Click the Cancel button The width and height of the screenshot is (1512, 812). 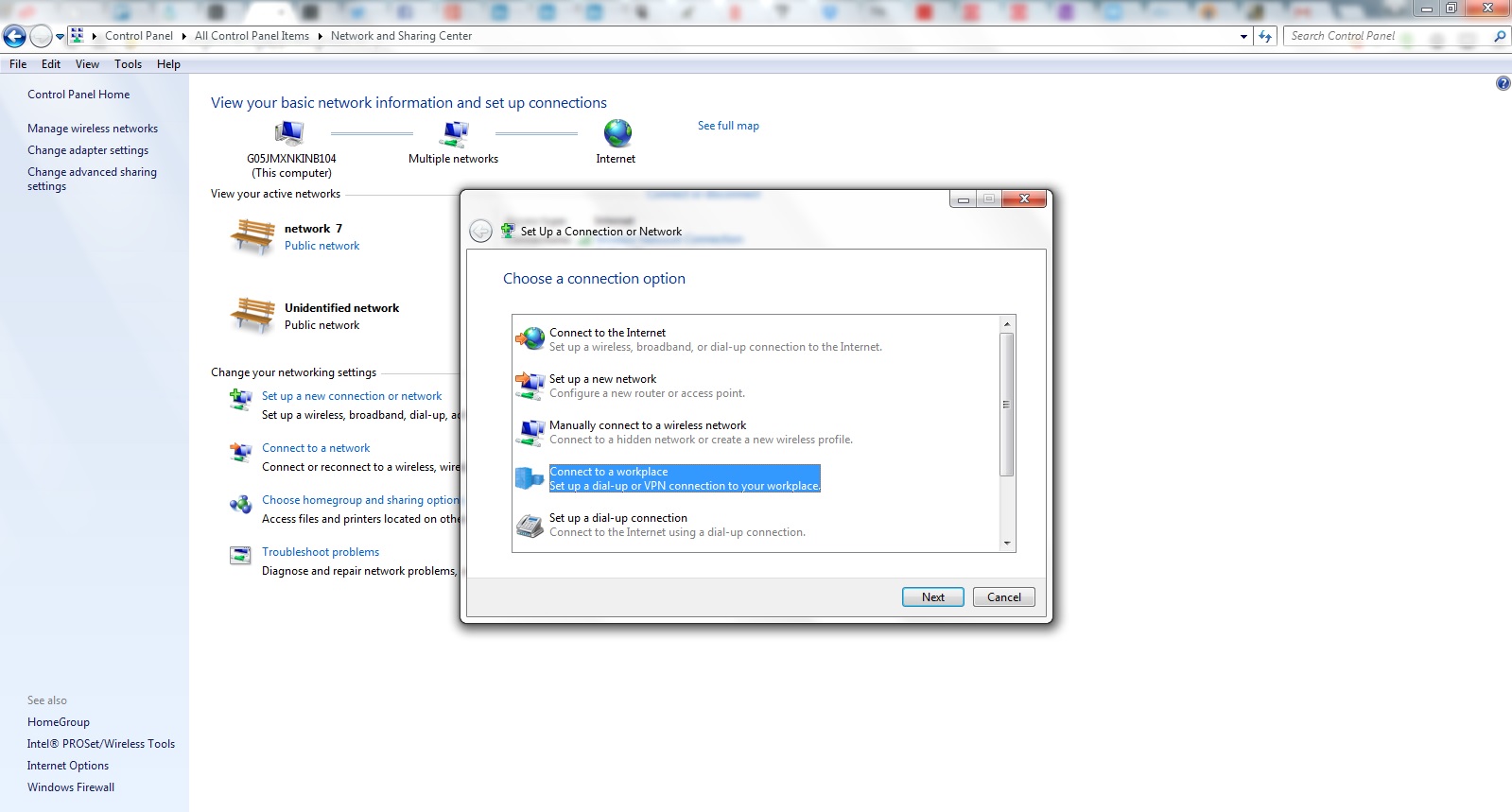click(x=1004, y=597)
